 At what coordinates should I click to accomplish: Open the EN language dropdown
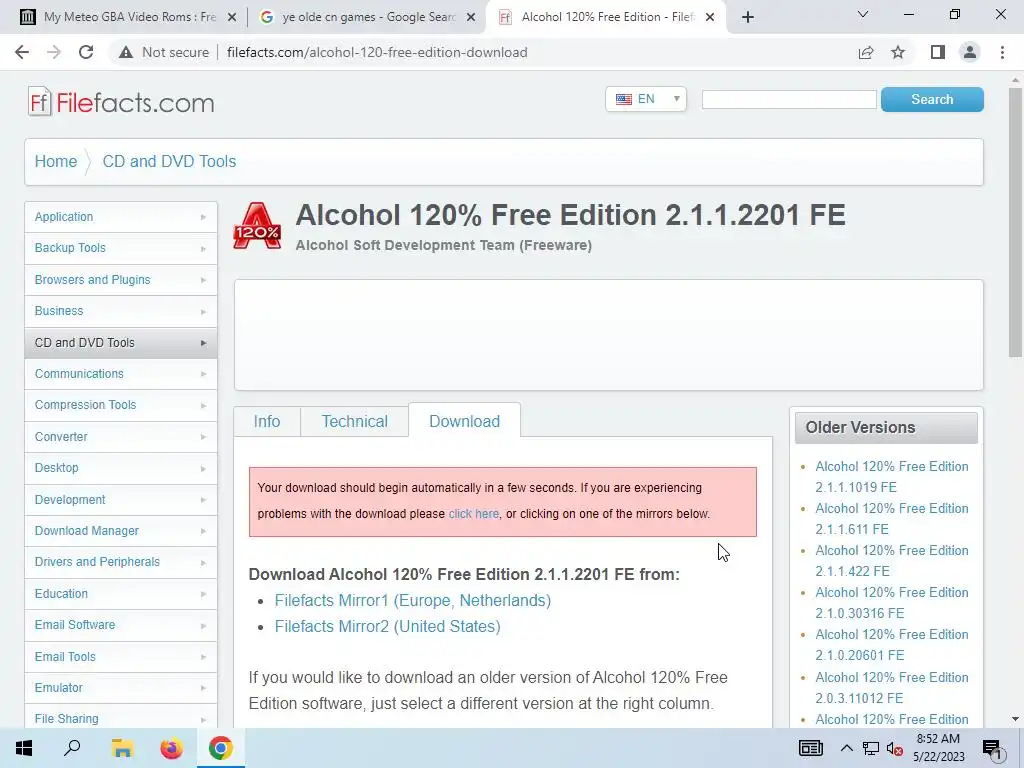tap(646, 99)
